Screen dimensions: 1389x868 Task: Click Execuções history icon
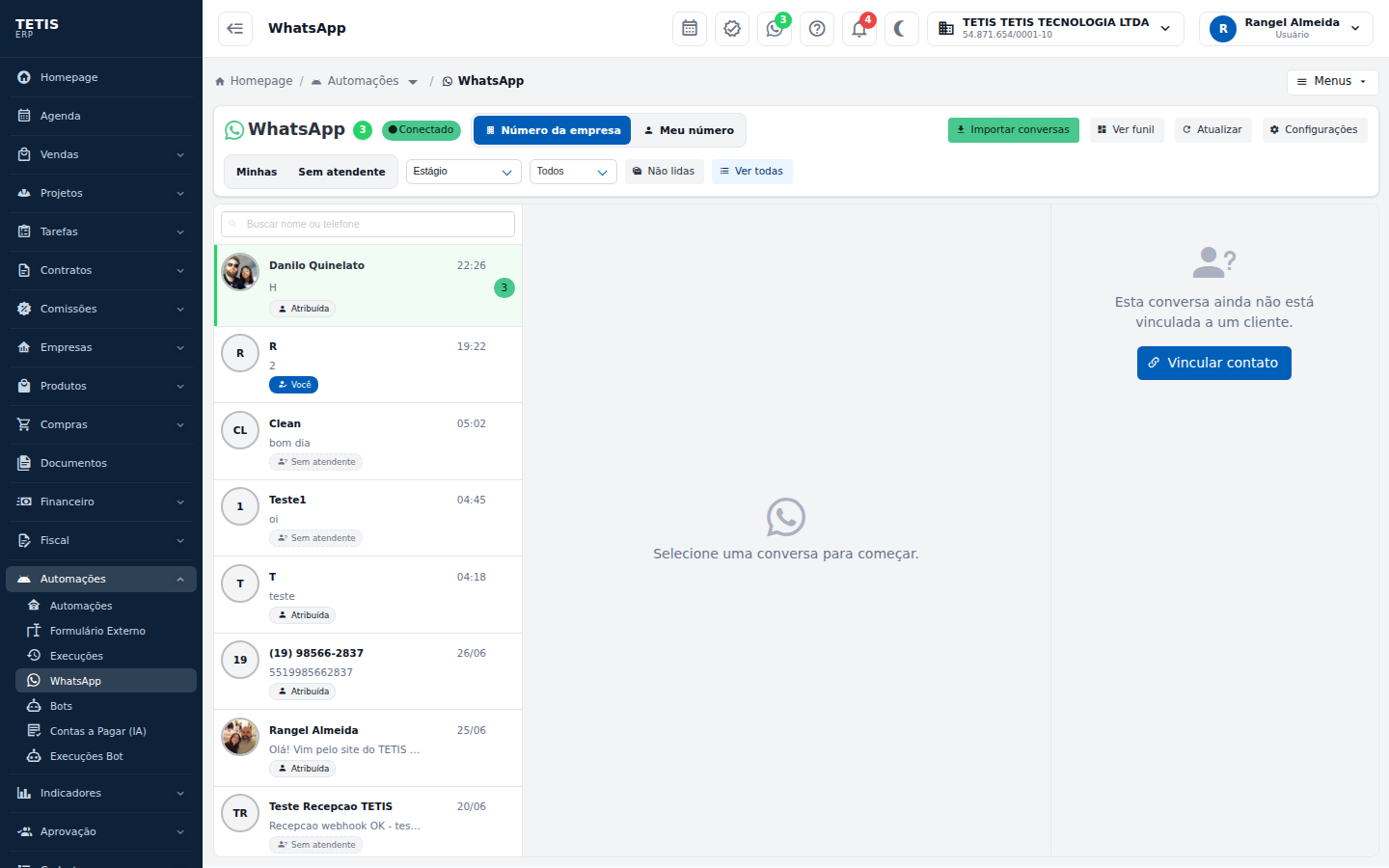(x=34, y=656)
